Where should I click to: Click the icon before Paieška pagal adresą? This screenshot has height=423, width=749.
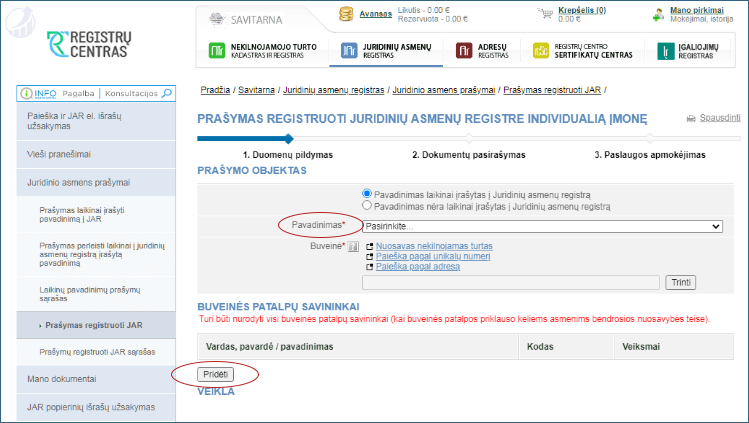pos(369,267)
